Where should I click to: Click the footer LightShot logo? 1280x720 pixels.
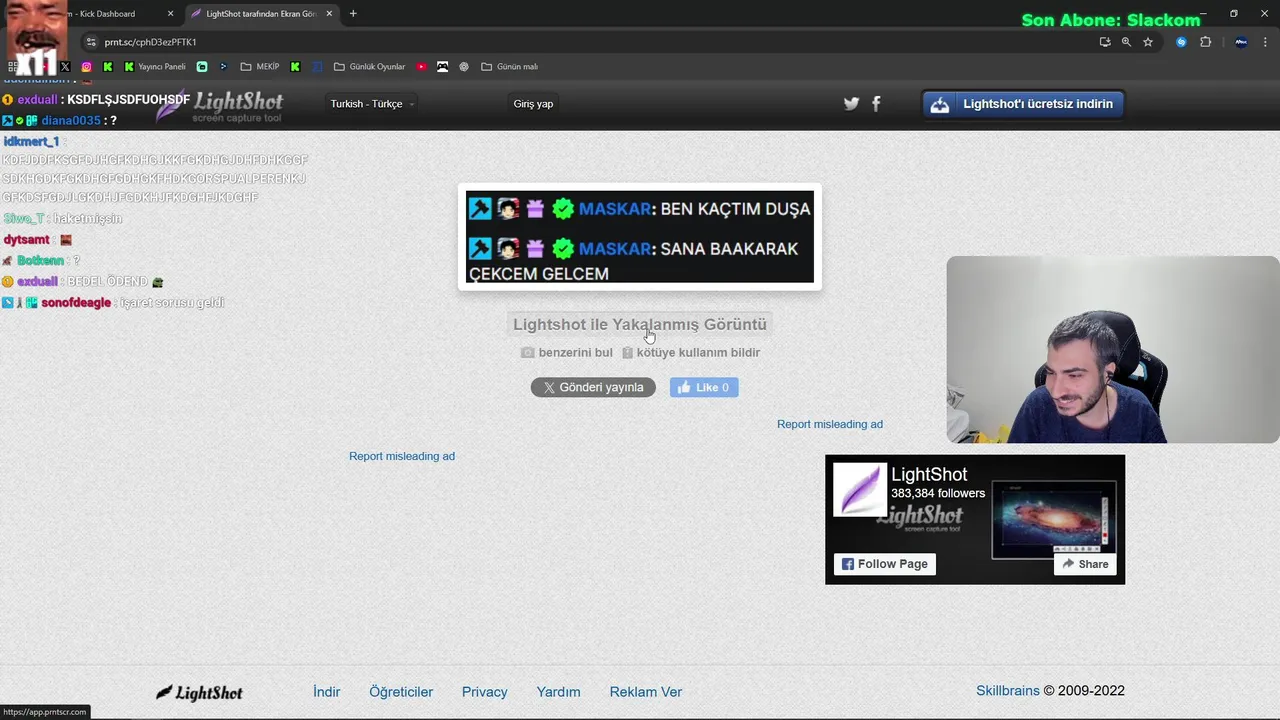click(x=199, y=692)
